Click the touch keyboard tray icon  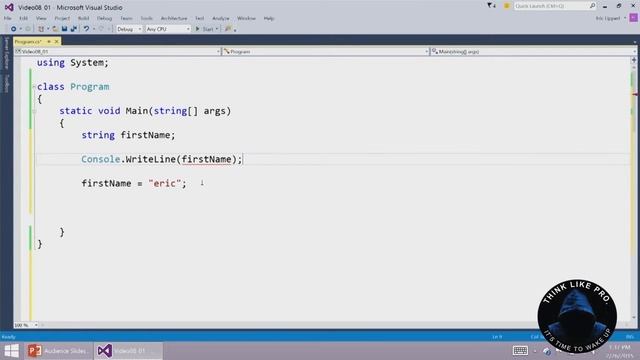520,351
